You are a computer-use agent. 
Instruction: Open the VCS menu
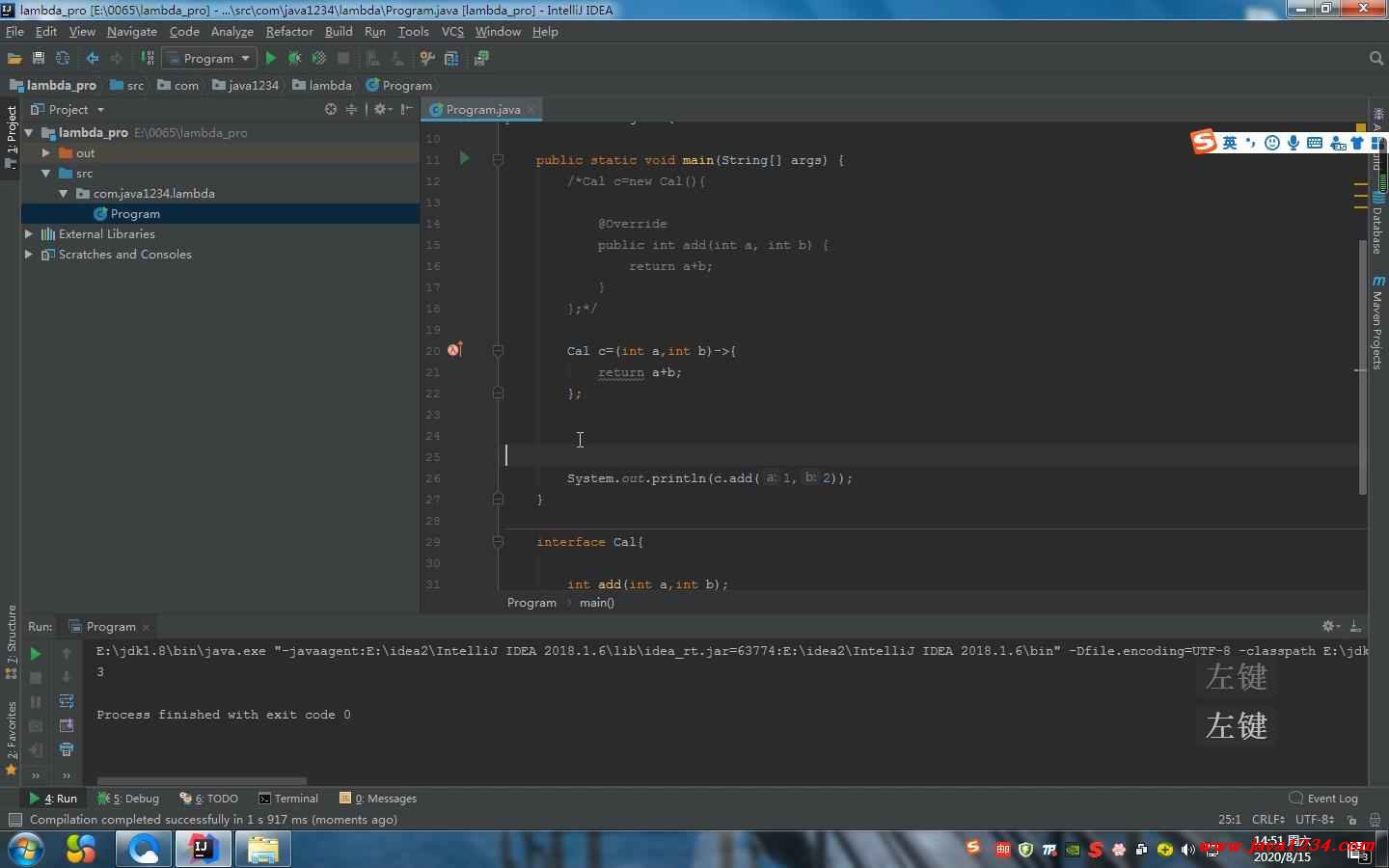(x=452, y=31)
